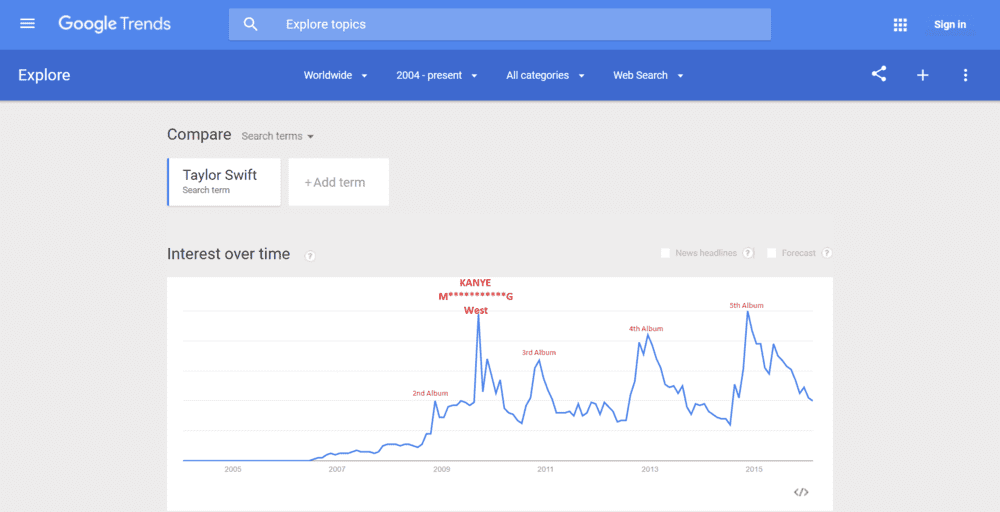Click the plus icon in the Explore bar
Image resolution: width=1000 pixels, height=512 pixels.
pyautogui.click(x=922, y=75)
